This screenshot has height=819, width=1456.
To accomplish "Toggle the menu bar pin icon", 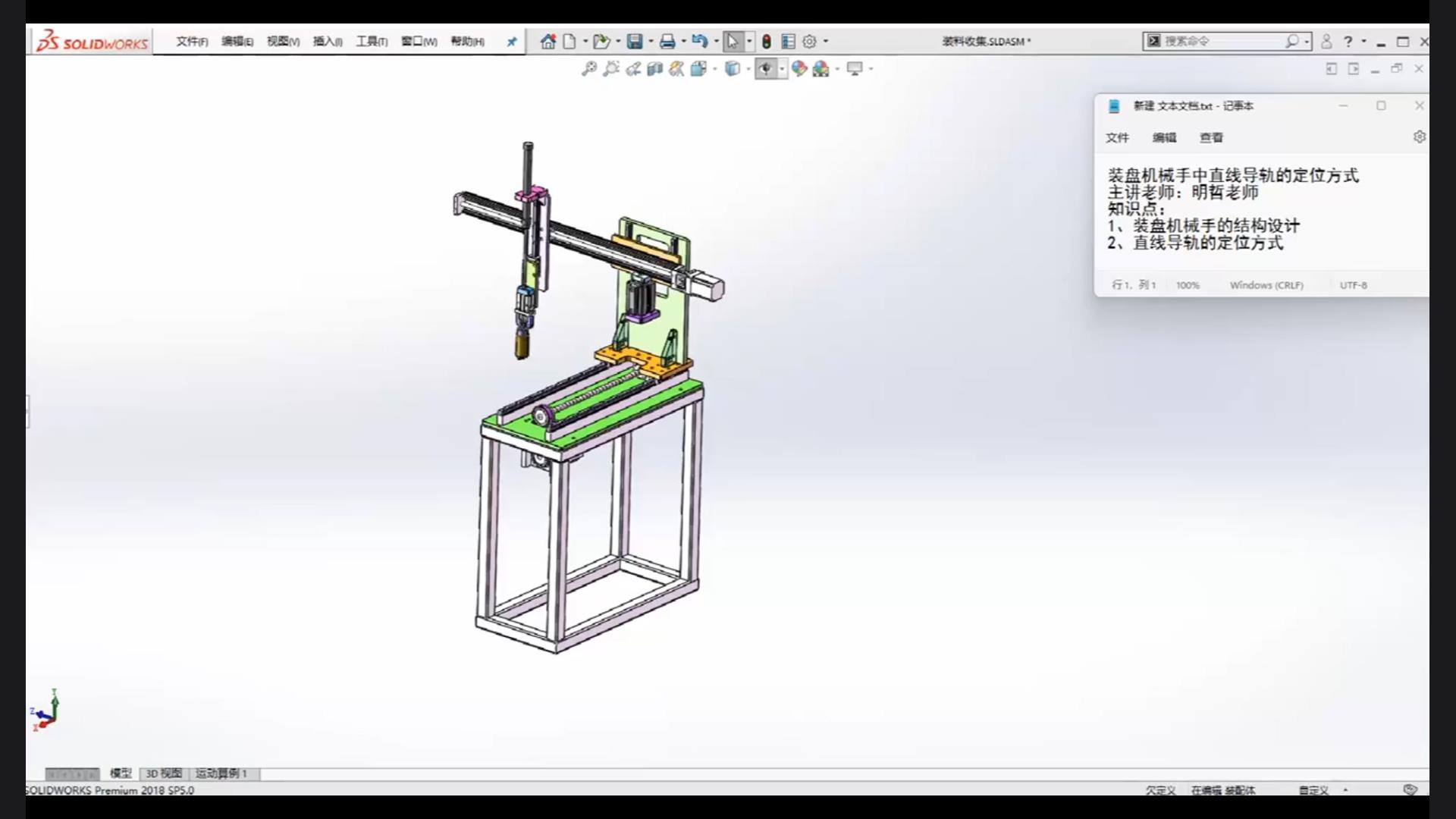I will click(x=512, y=42).
